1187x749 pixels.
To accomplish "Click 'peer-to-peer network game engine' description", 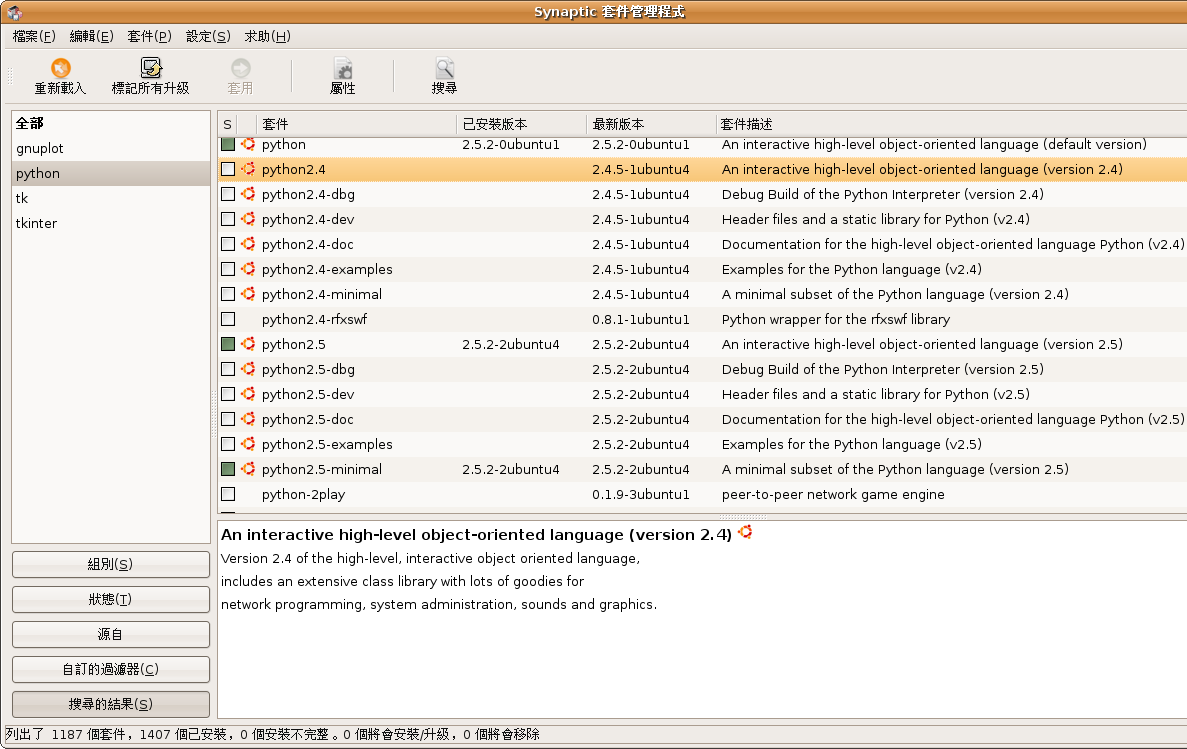I will (x=833, y=494).
